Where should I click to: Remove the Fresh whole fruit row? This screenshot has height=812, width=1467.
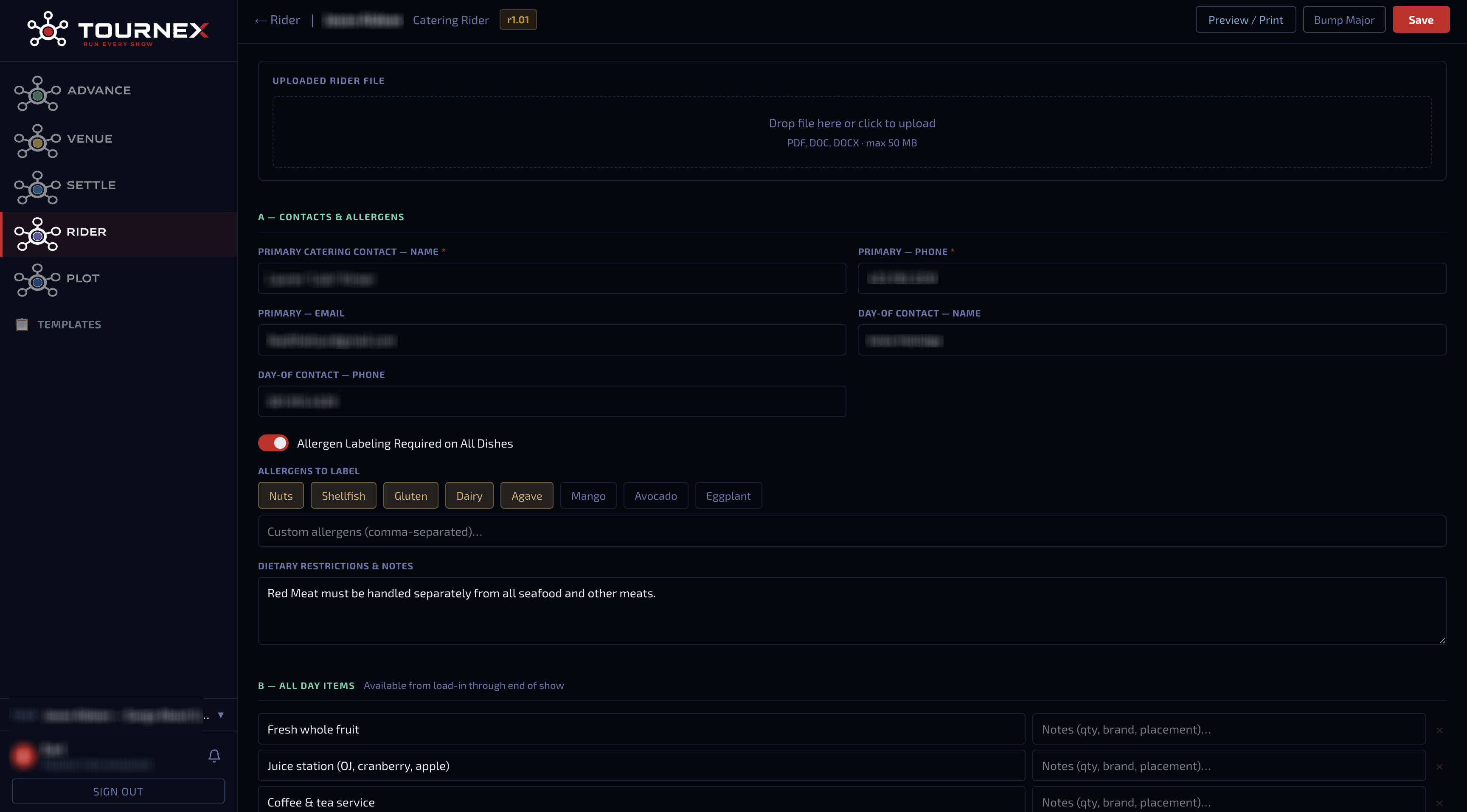click(x=1439, y=730)
